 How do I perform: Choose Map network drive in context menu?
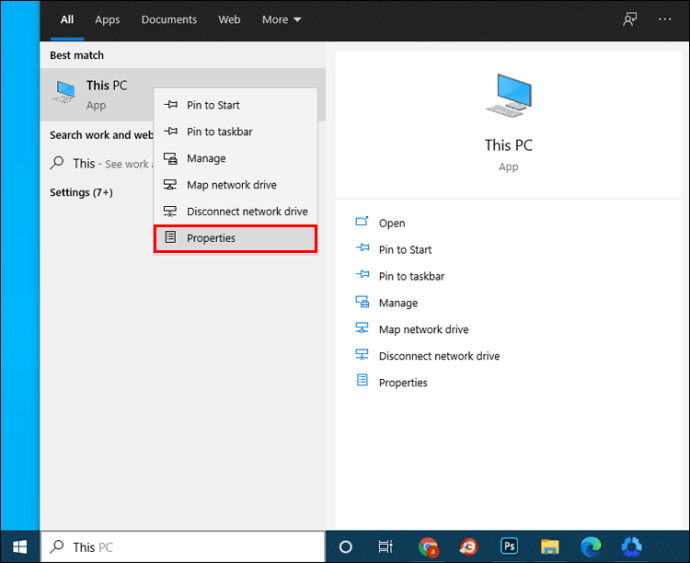(x=231, y=185)
